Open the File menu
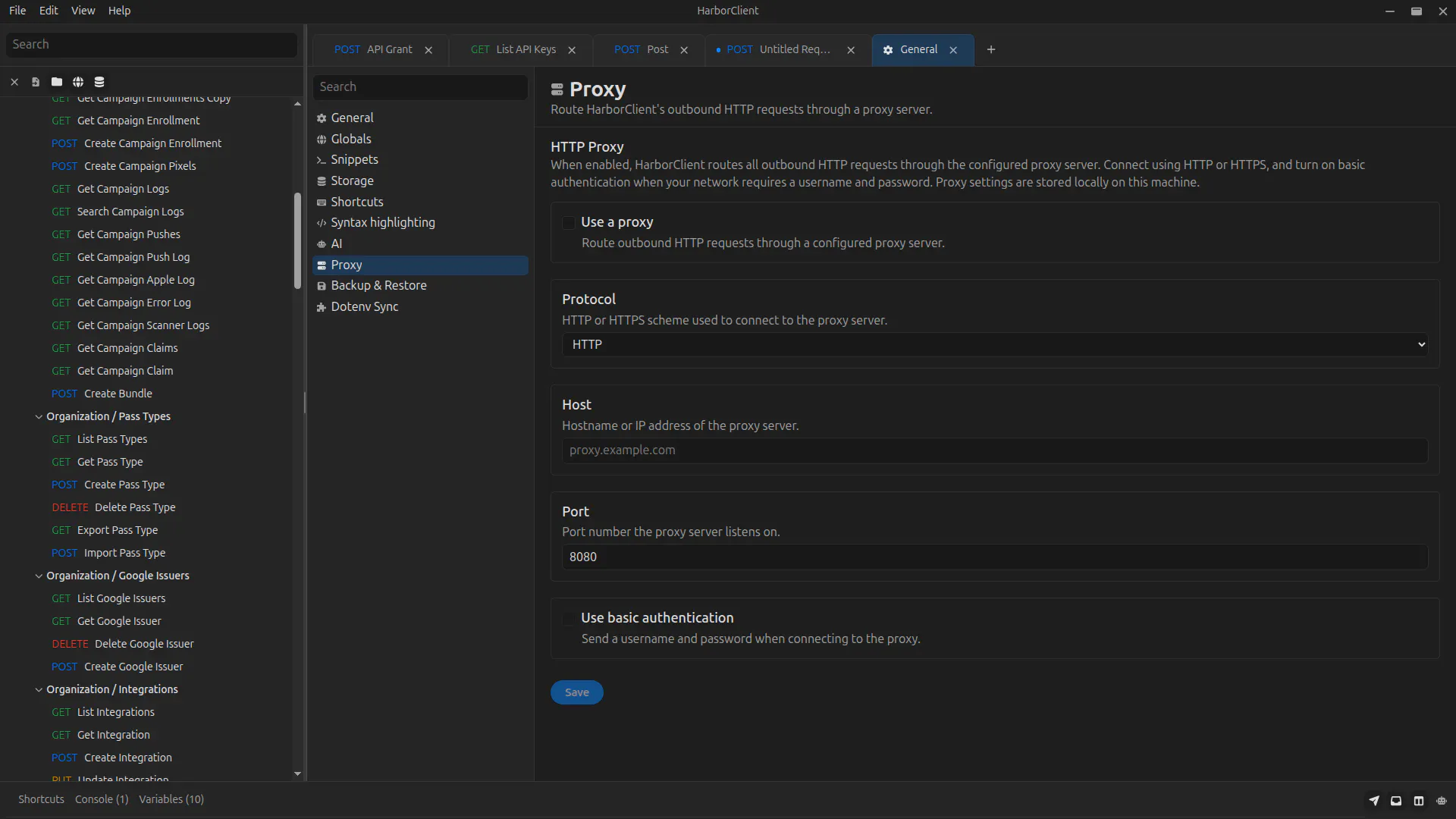The image size is (1456, 819). coord(17,11)
